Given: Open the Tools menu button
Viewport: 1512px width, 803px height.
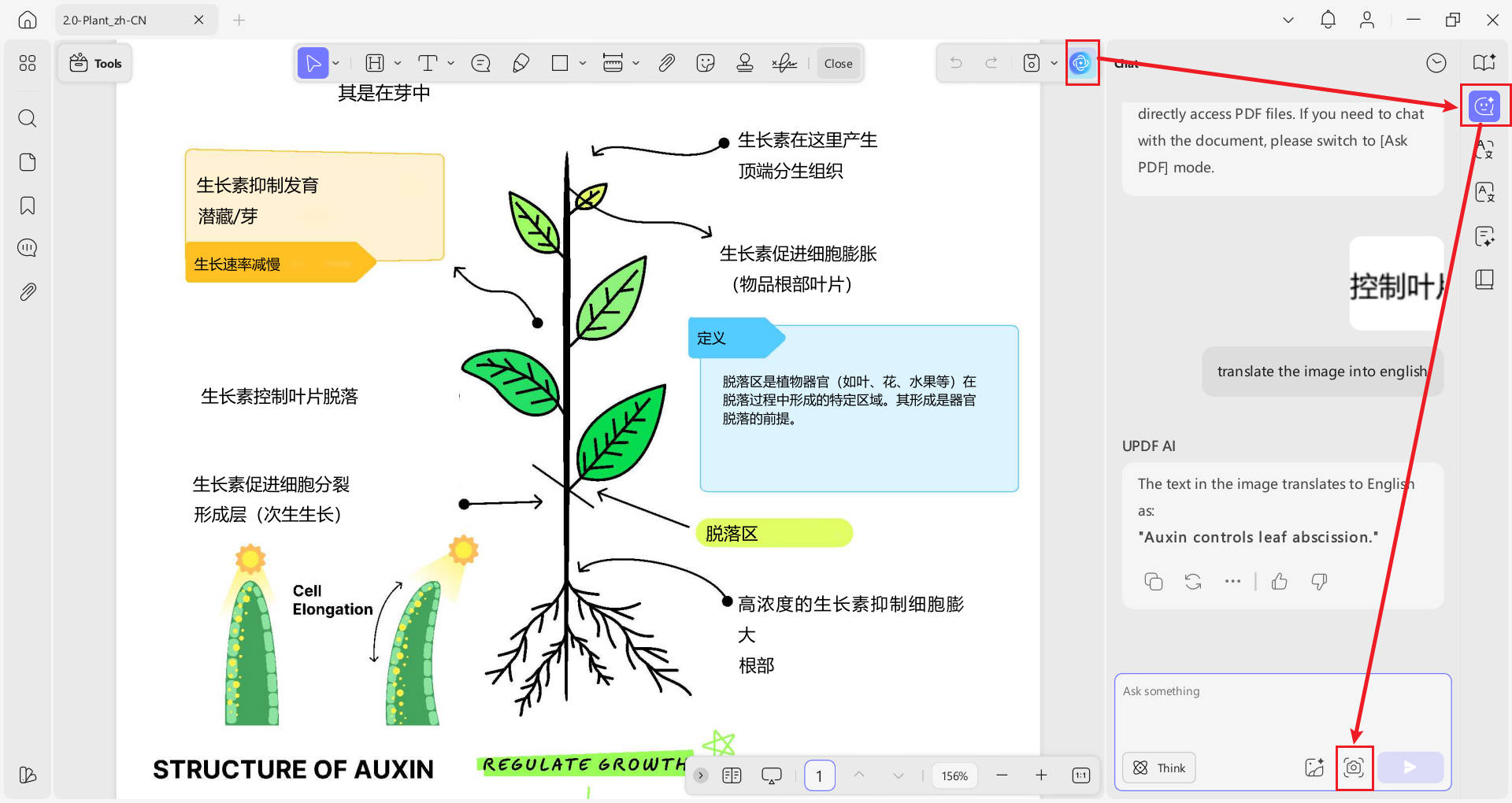Looking at the screenshot, I should coord(95,64).
